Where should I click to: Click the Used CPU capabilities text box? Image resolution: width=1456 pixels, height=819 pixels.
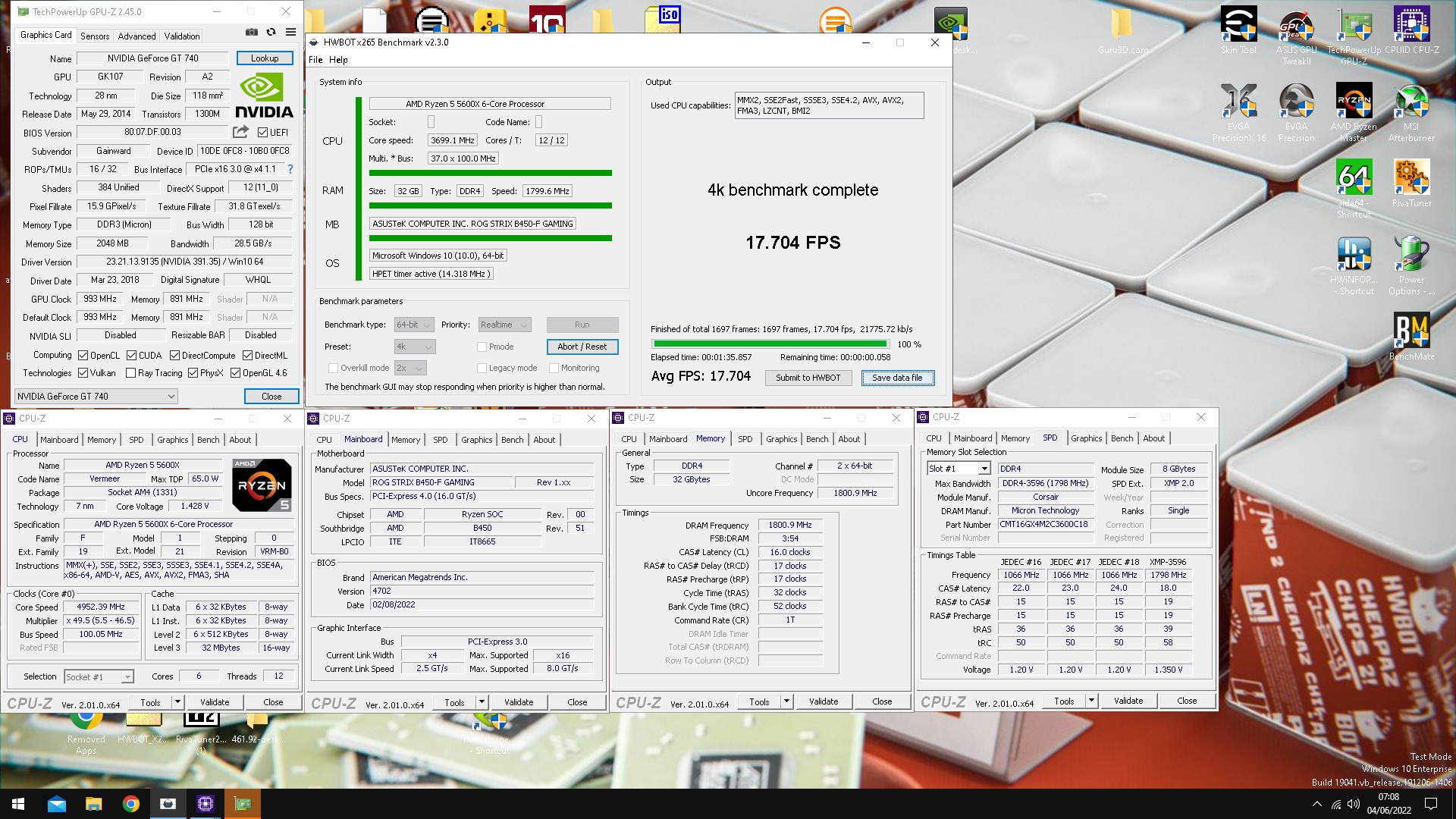click(829, 105)
